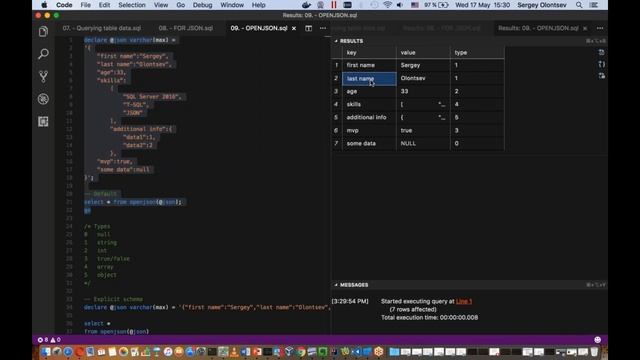
Task: Click the Save as CSV results icon
Action: point(601,52)
